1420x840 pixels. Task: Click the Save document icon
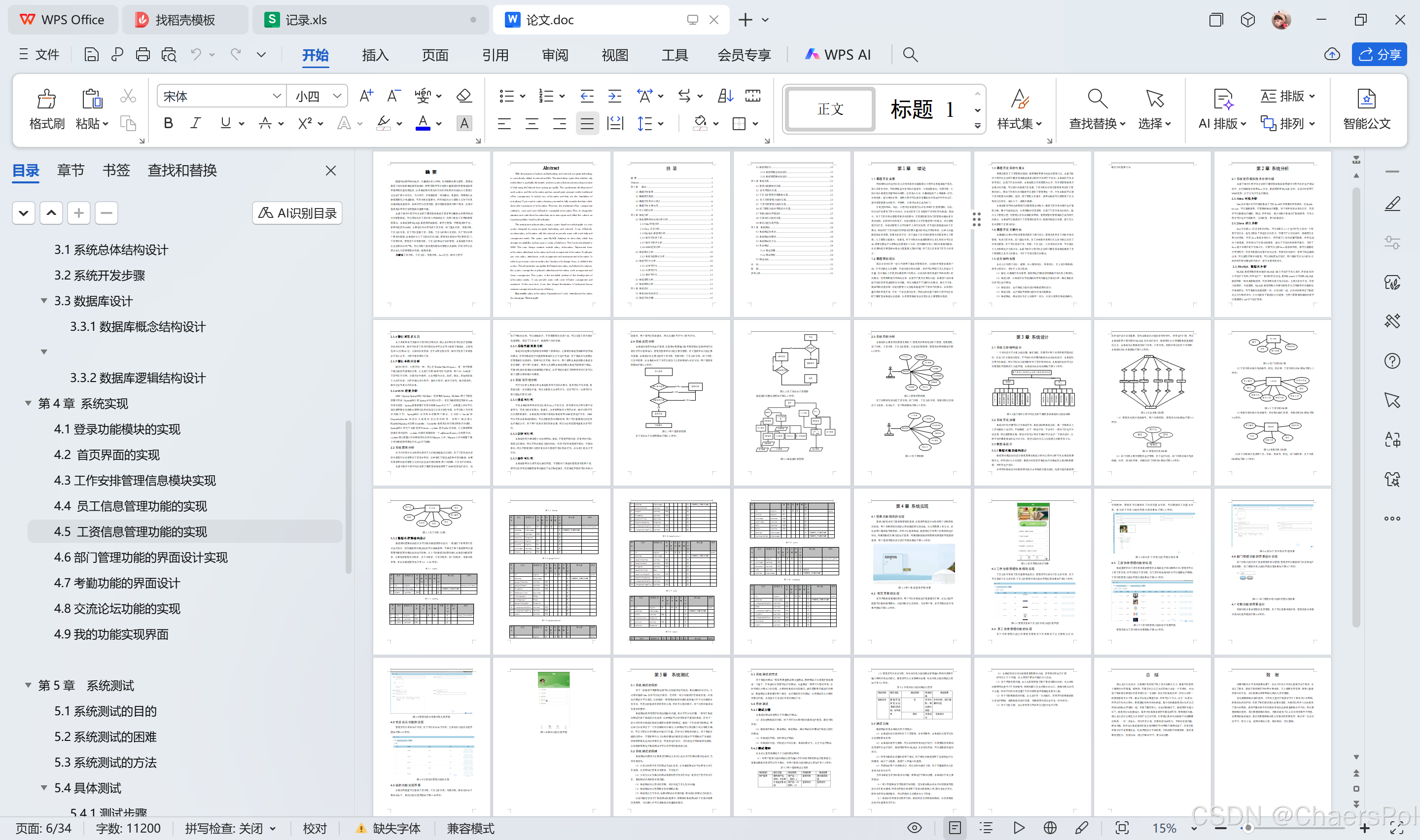click(x=91, y=54)
